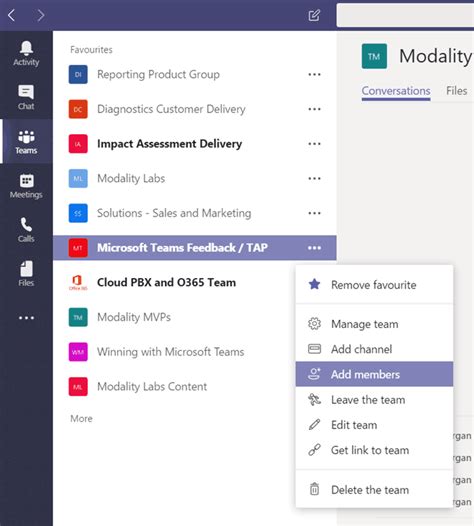Click Modality Labs Content avatar
The height and width of the screenshot is (526, 474).
click(x=78, y=387)
